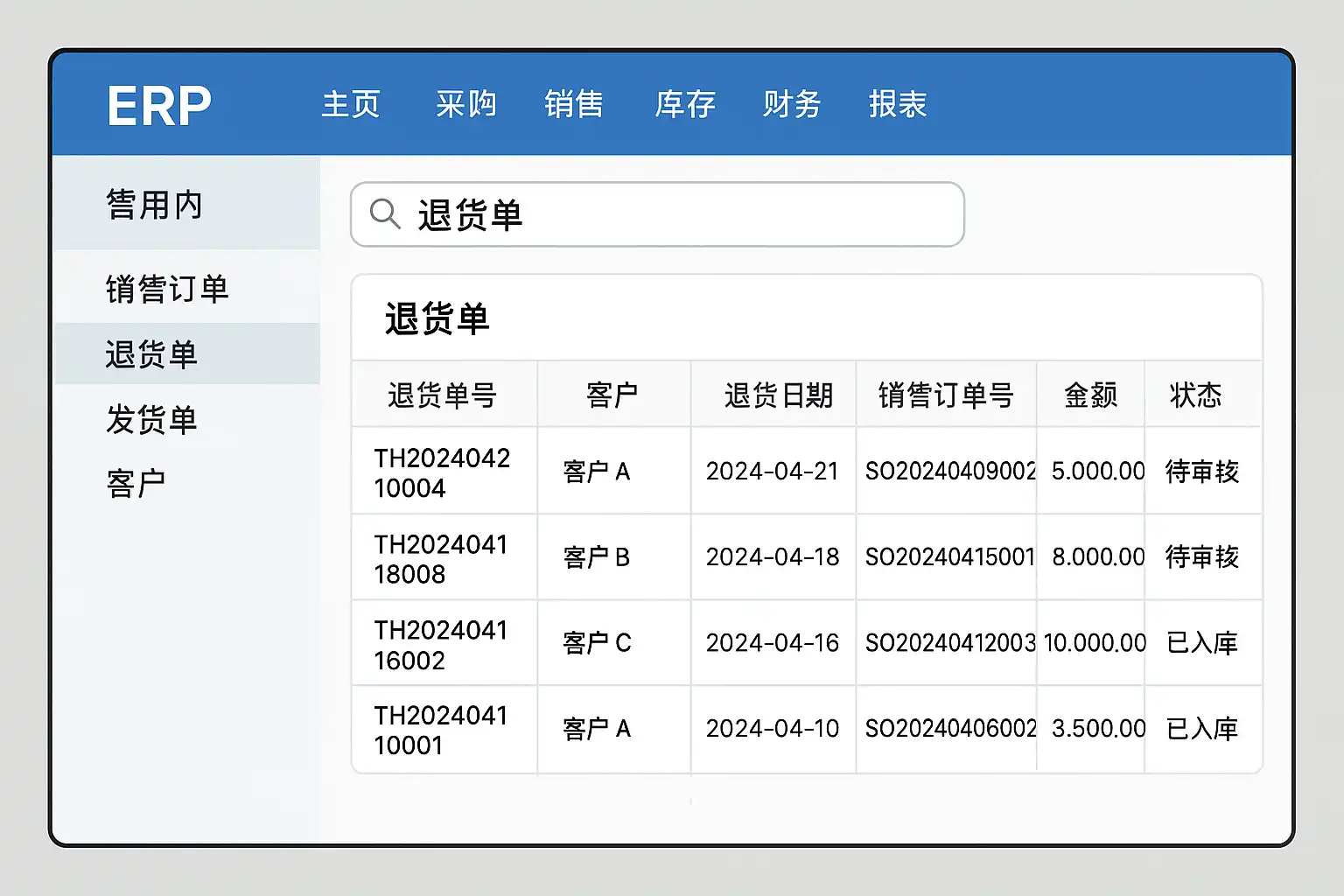The height and width of the screenshot is (896, 1344).
Task: Click the search magnifier icon
Action: click(x=384, y=213)
